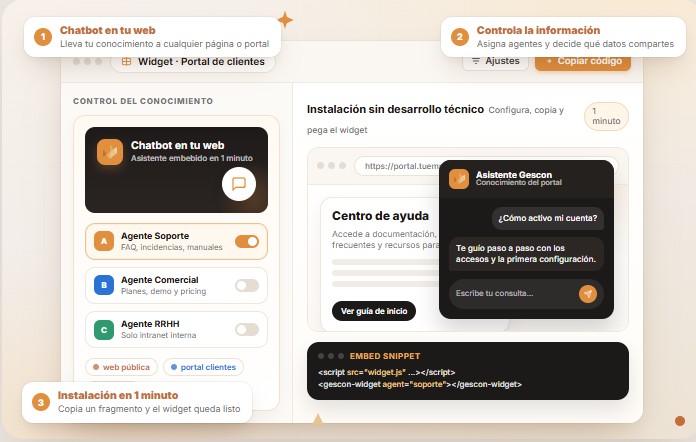696x442 pixels.
Task: Click the embed snippet code block
Action: (x=468, y=371)
